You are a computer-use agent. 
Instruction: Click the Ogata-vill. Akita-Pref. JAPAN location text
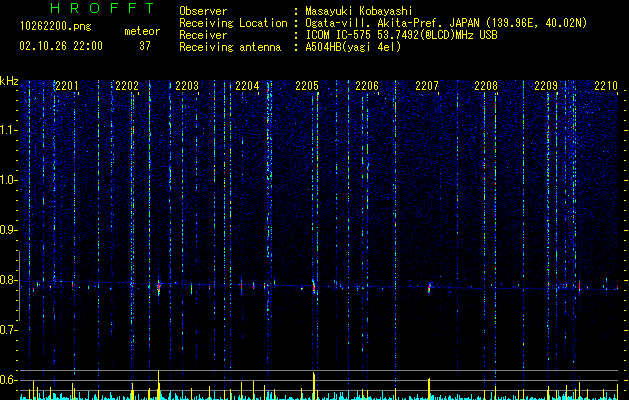446,23
